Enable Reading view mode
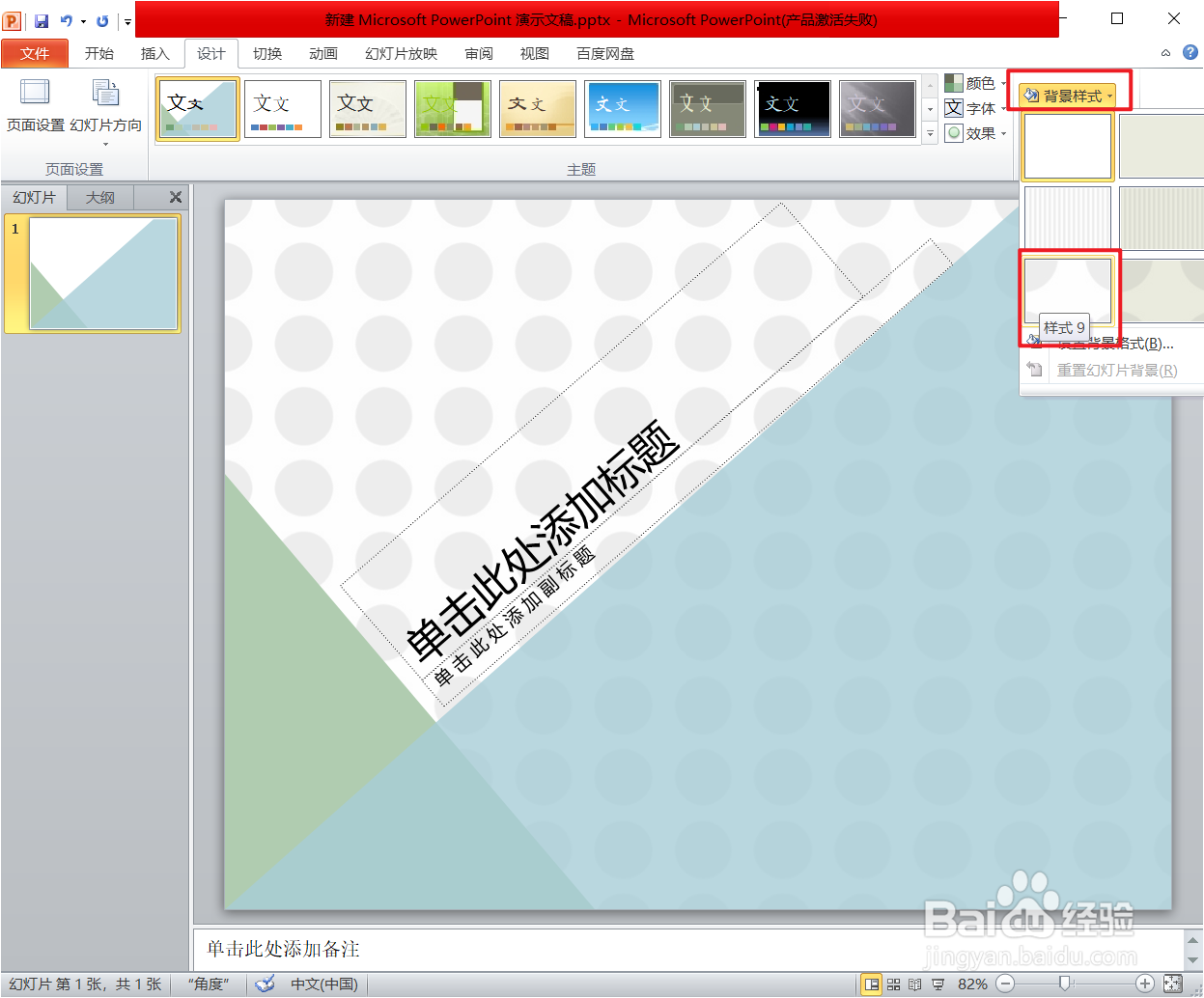The image size is (1204, 998). click(913, 983)
